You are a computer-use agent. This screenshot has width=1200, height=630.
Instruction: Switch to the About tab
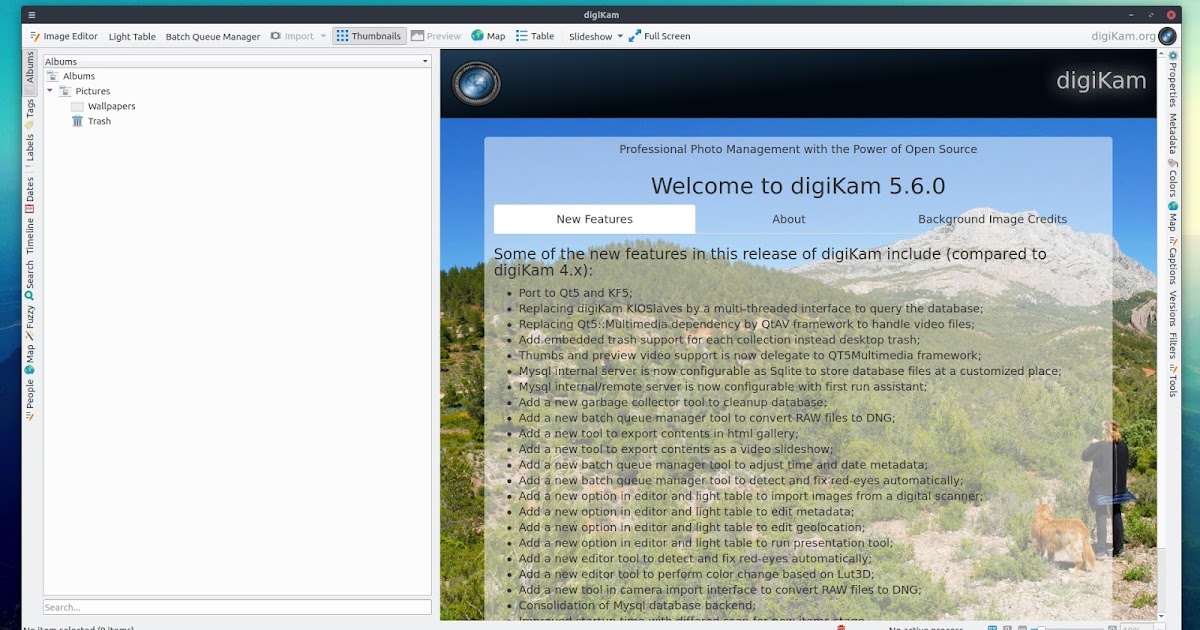pyautogui.click(x=789, y=219)
